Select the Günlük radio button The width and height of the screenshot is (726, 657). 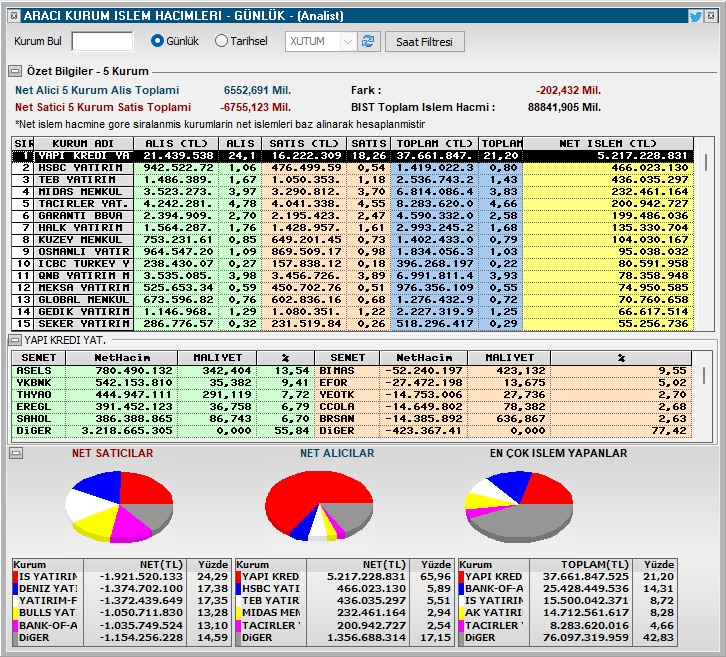157,41
